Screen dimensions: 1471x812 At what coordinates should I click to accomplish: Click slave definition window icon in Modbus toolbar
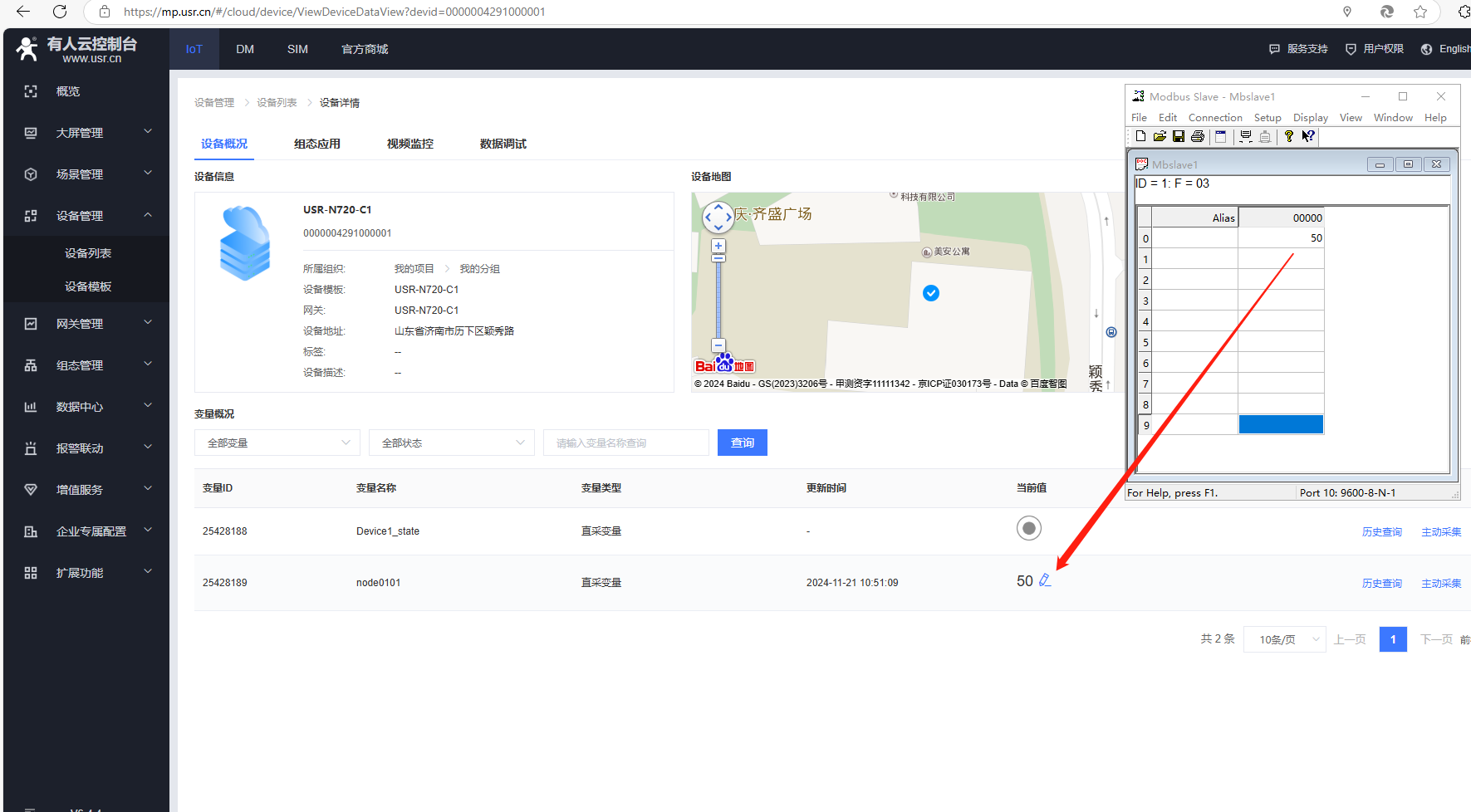tap(1220, 136)
